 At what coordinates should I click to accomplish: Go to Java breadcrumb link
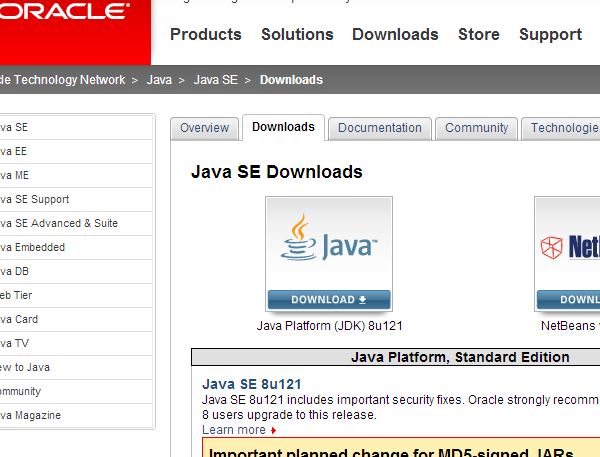click(x=159, y=80)
